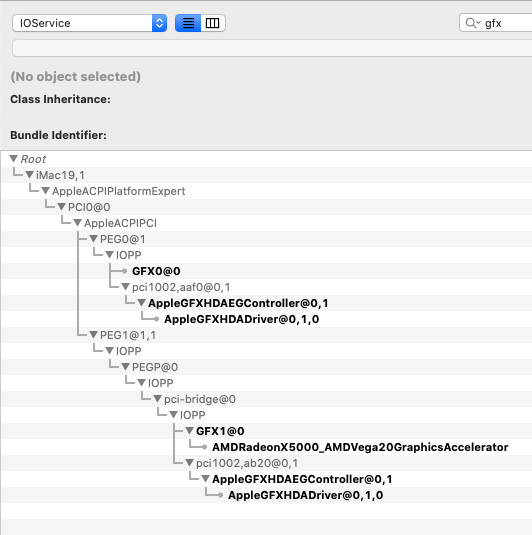Collapse the PEG1@1,1 disclosure triangle
The width and height of the screenshot is (532, 535).
[x=94, y=335]
